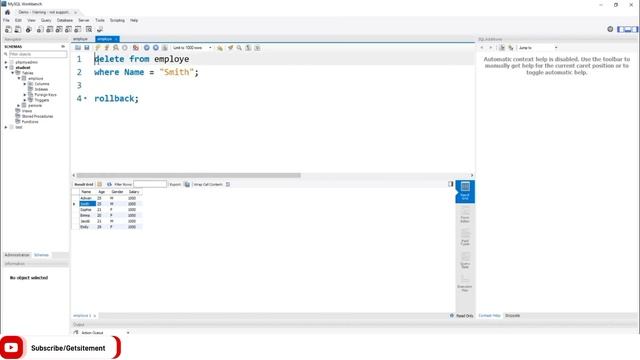640x360 pixels.
Task: Toggle Wrap Cell Content in results
Action: (228, 184)
